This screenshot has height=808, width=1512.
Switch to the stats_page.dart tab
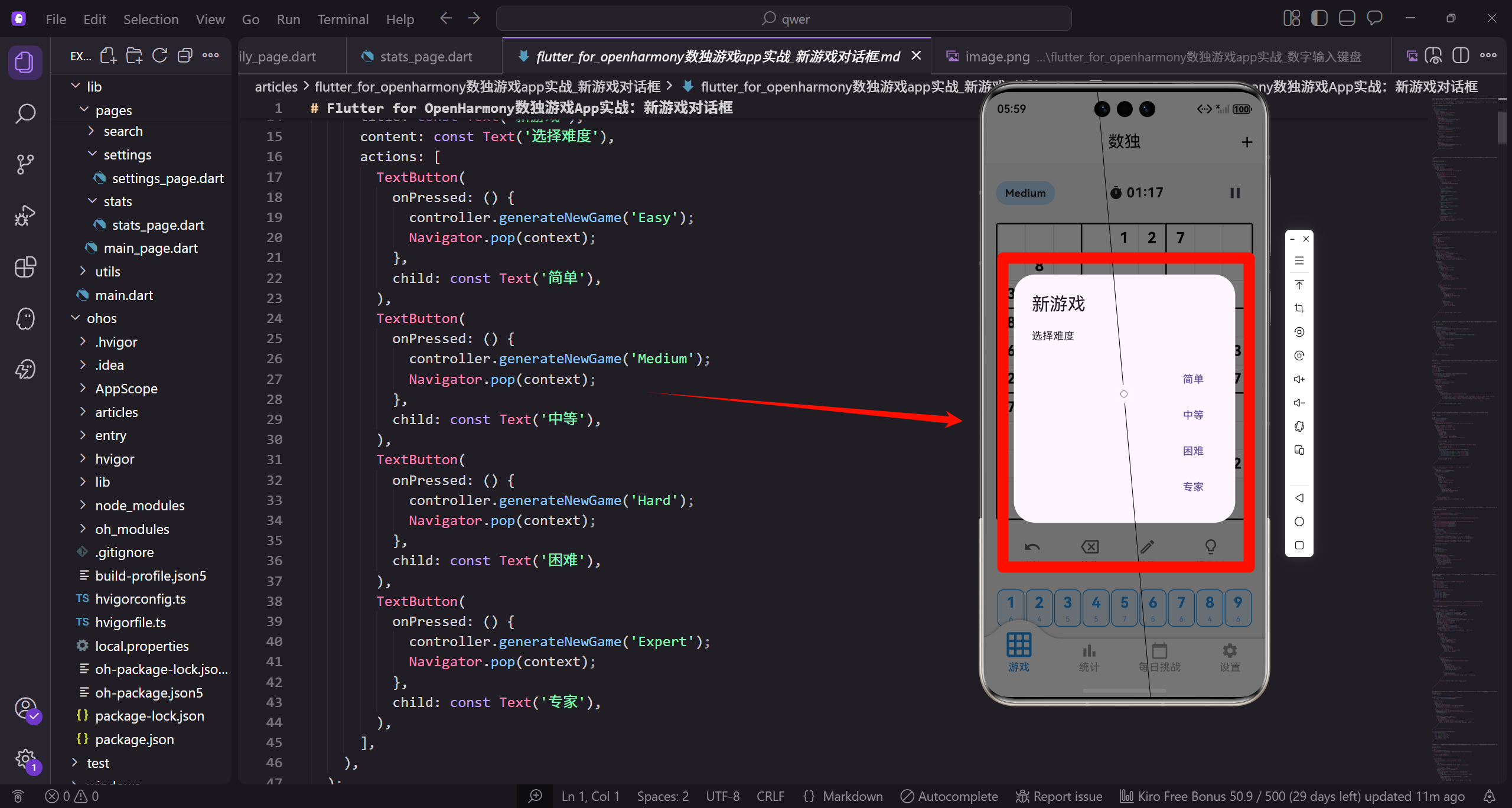(x=425, y=57)
